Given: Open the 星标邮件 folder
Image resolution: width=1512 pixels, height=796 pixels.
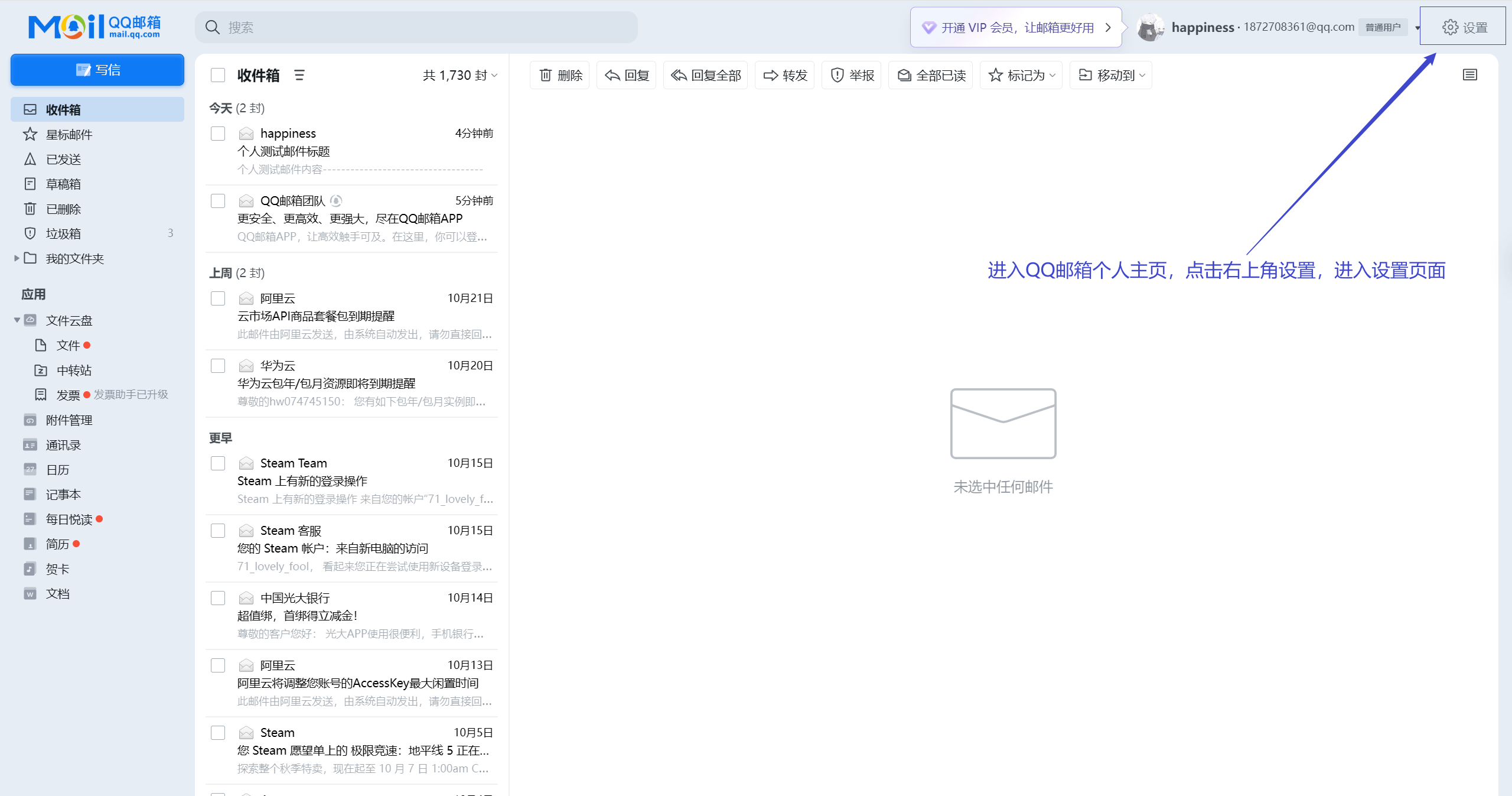Looking at the screenshot, I should click(69, 135).
